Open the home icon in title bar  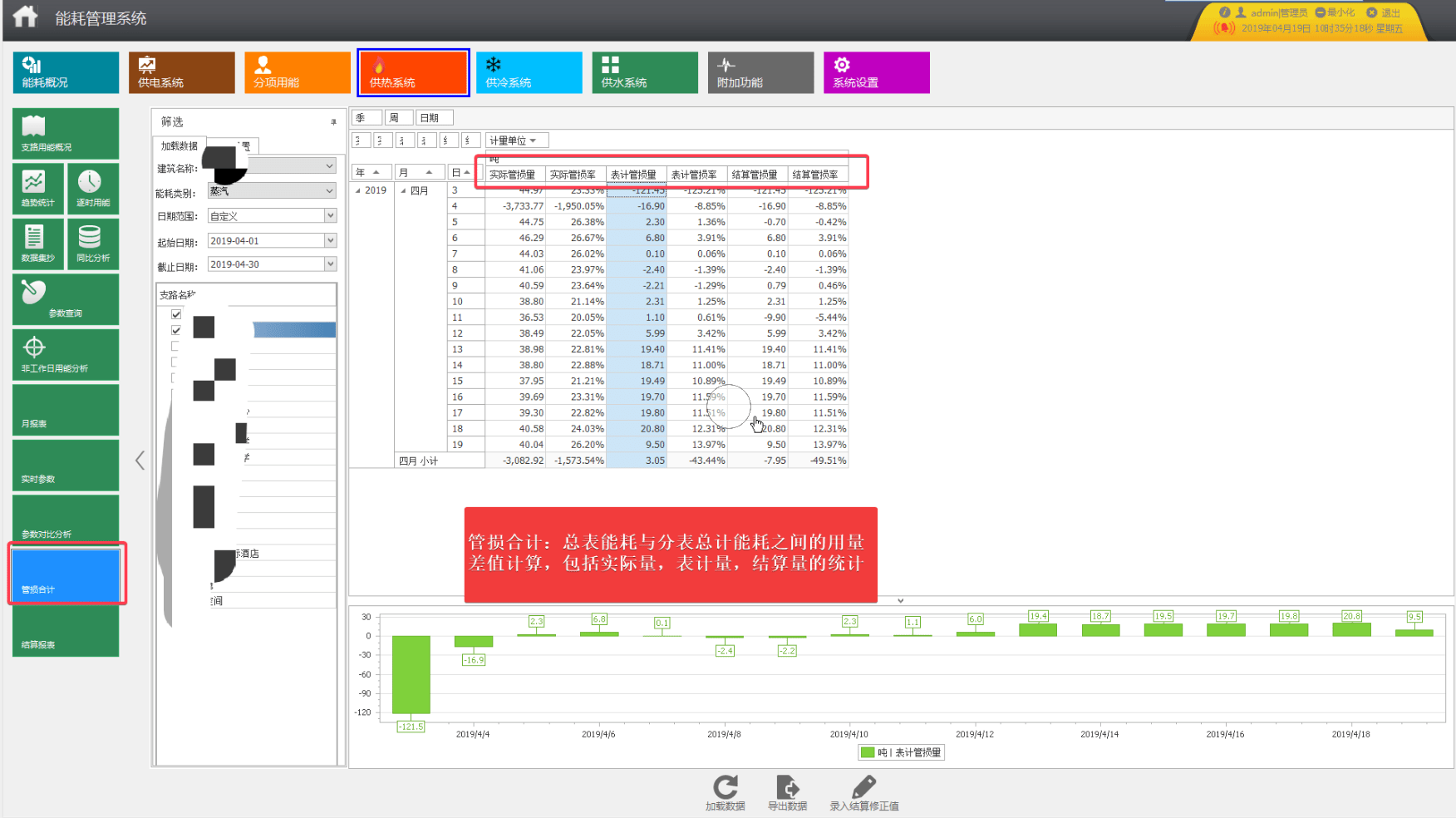pyautogui.click(x=25, y=17)
